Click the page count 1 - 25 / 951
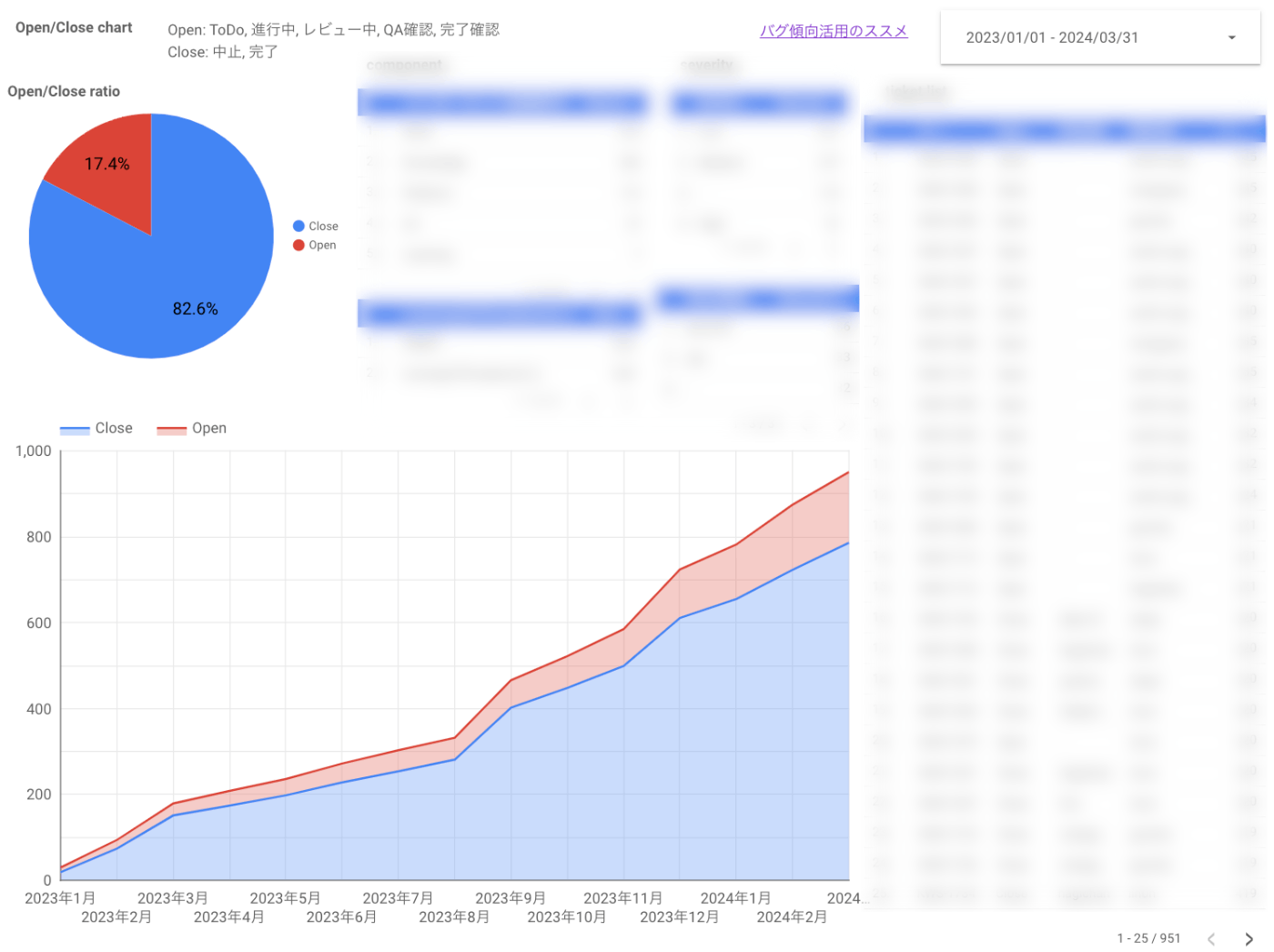Image resolution: width=1274 pixels, height=952 pixels. (1148, 938)
